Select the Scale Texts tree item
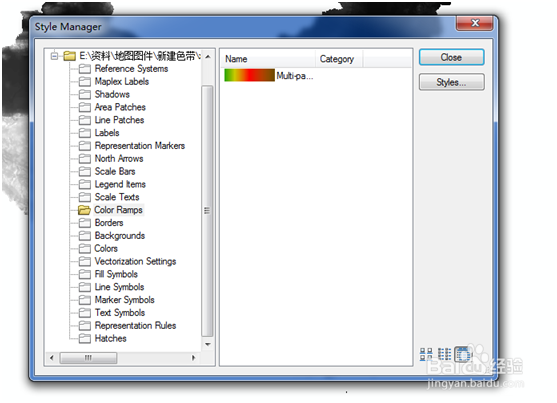 pos(117,197)
